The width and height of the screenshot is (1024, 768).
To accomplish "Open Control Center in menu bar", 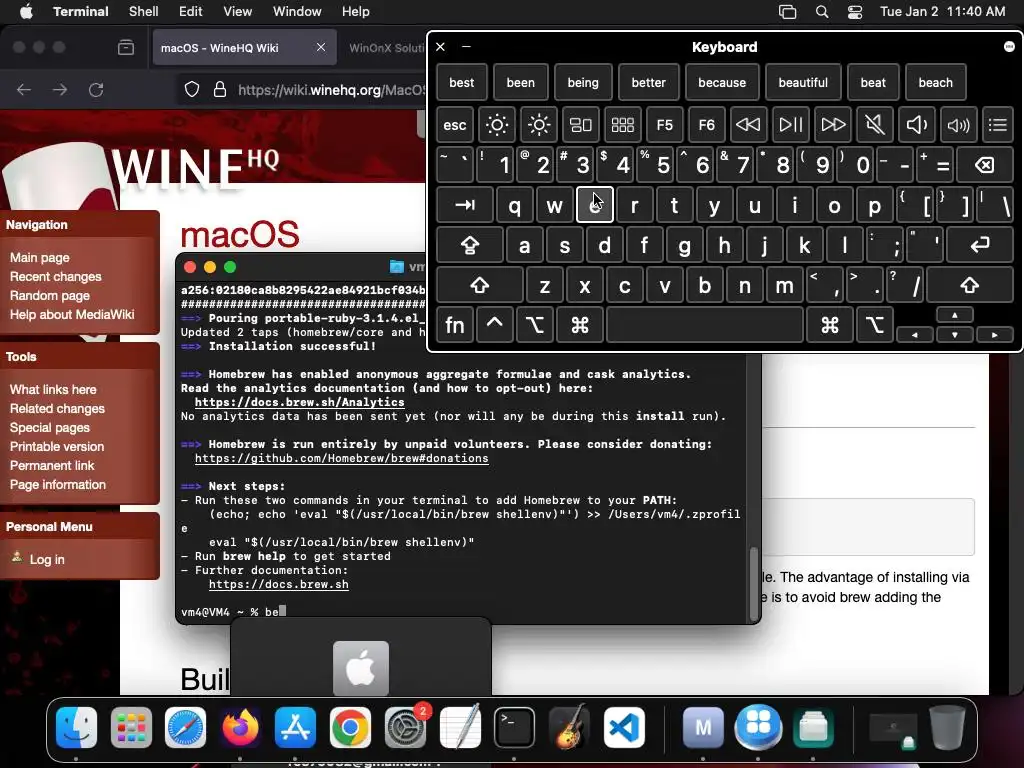I will pos(855,12).
